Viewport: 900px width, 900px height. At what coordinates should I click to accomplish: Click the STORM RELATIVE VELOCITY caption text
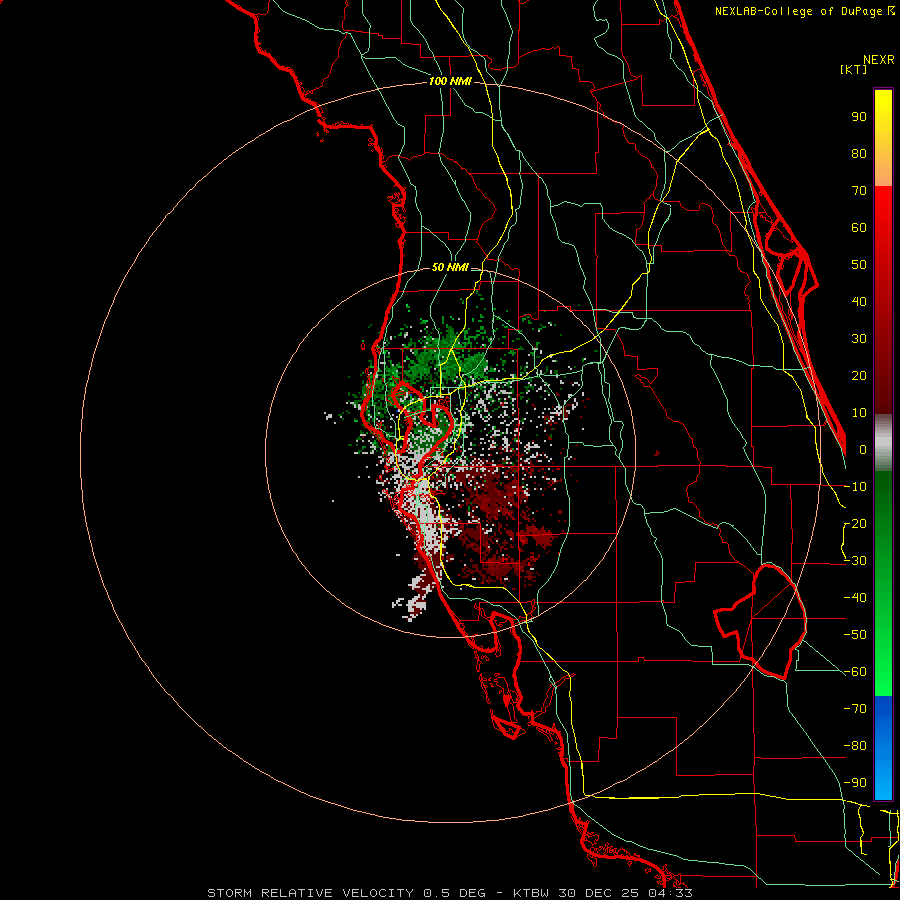[310, 893]
